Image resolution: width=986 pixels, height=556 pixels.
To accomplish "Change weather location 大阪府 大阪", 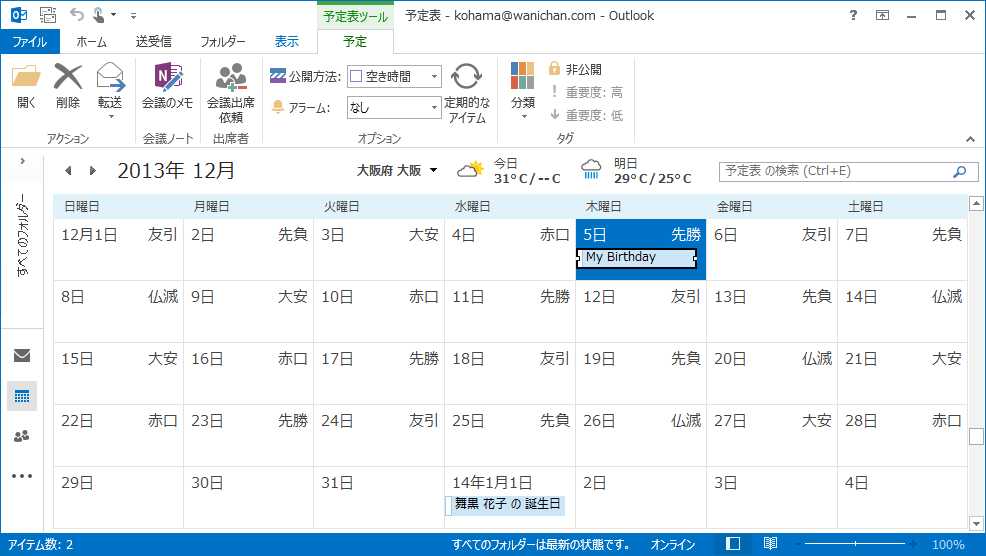I will (397, 170).
